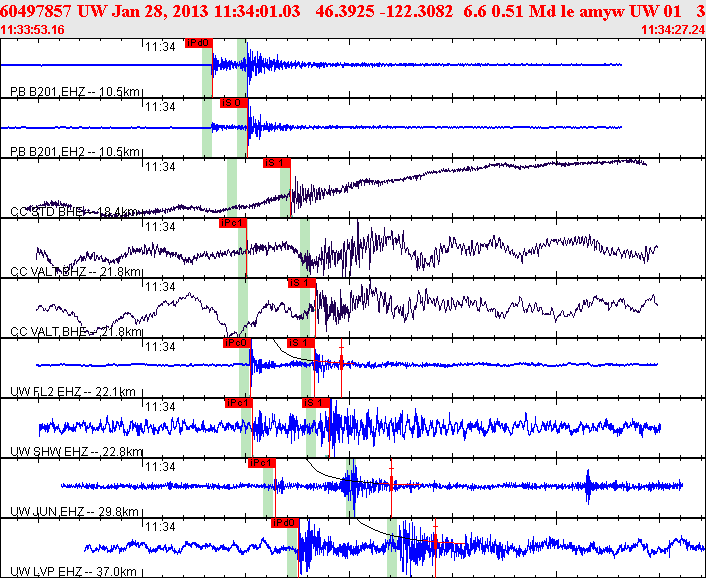Select the iS 1 pick flag on VALT BHE

[302, 283]
